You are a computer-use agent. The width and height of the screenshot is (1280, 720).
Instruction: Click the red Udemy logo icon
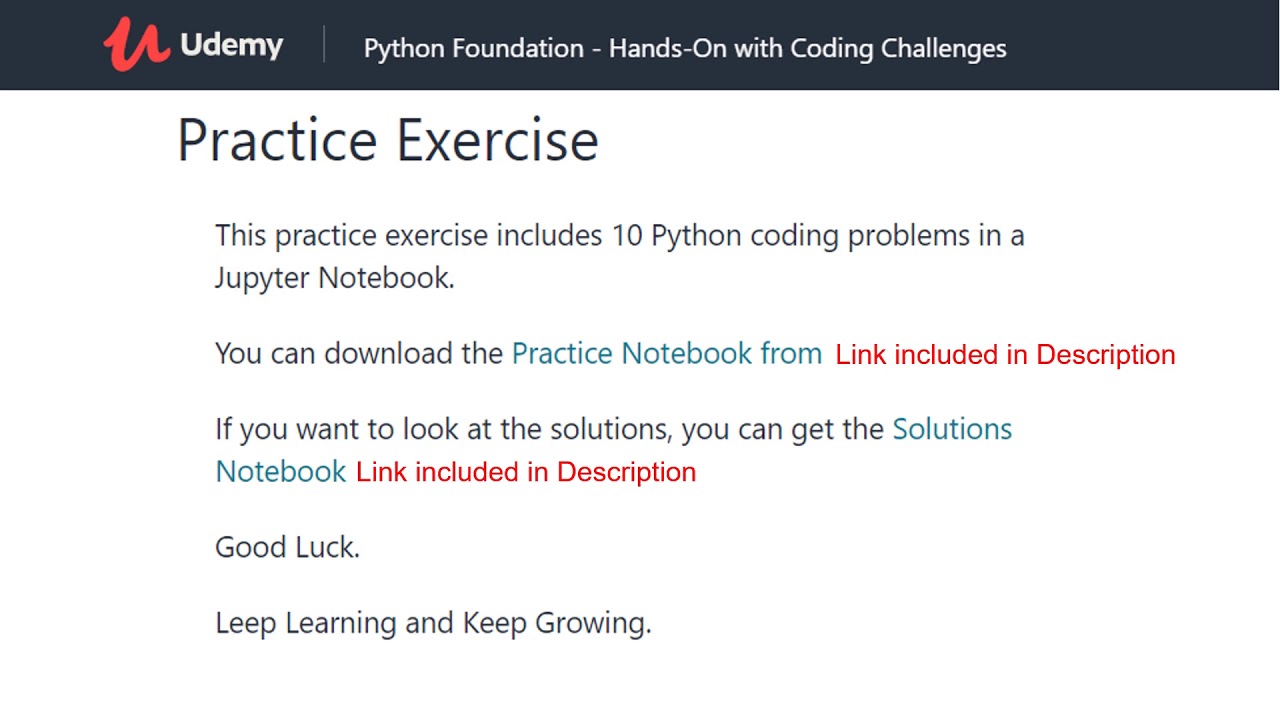tap(136, 45)
